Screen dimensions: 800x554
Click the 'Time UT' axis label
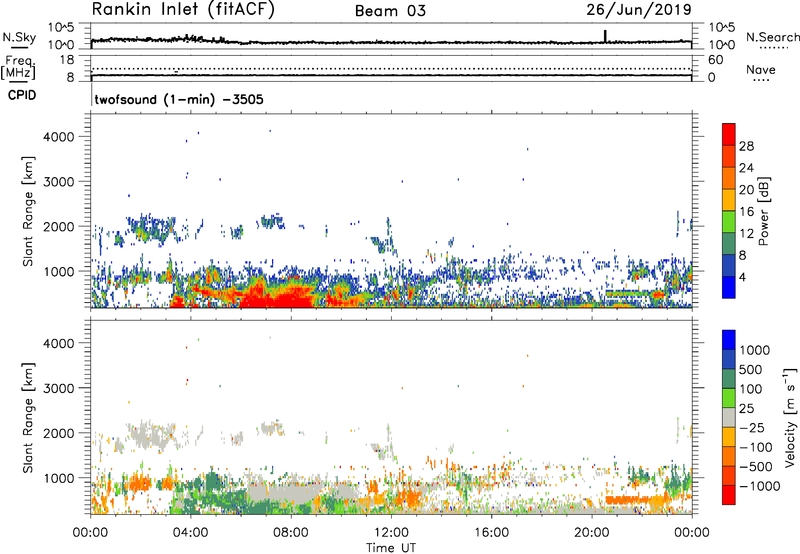(391, 548)
